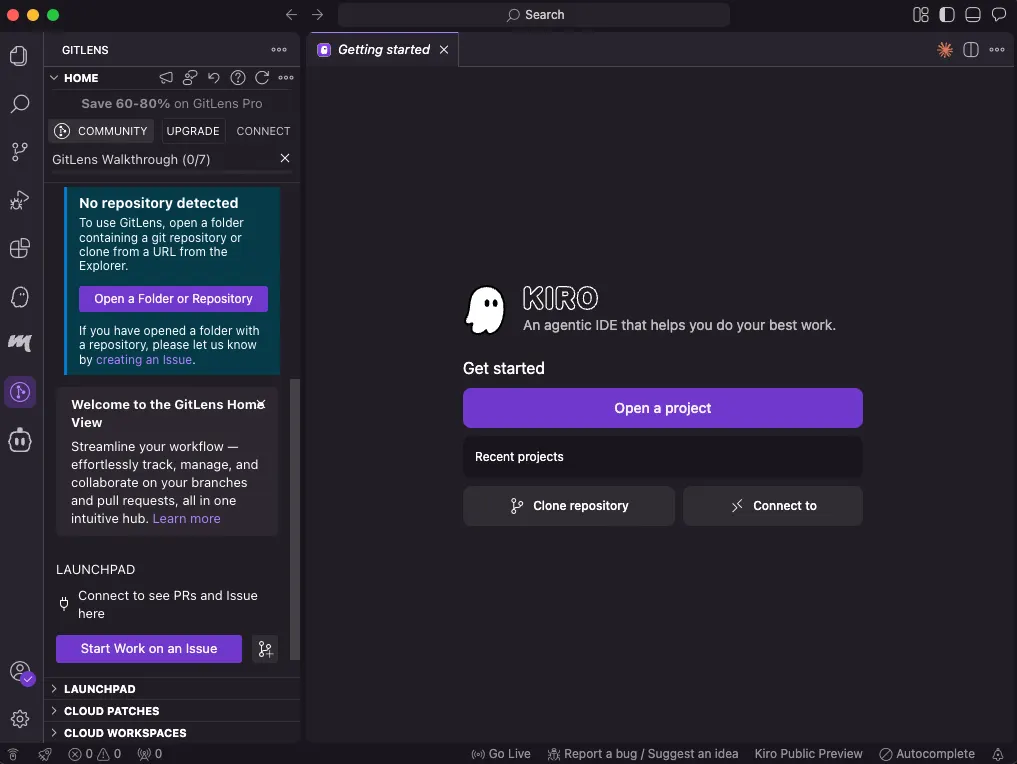The image size is (1017, 764).
Task: Click the Search command center field
Action: click(x=534, y=14)
